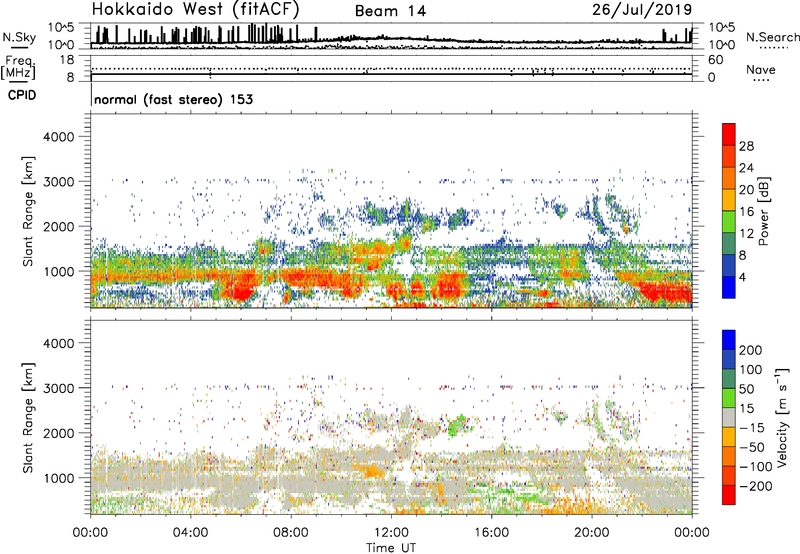The height and width of the screenshot is (554, 800).
Task: Click the '4000' tick on the power panel
Action: (58, 137)
